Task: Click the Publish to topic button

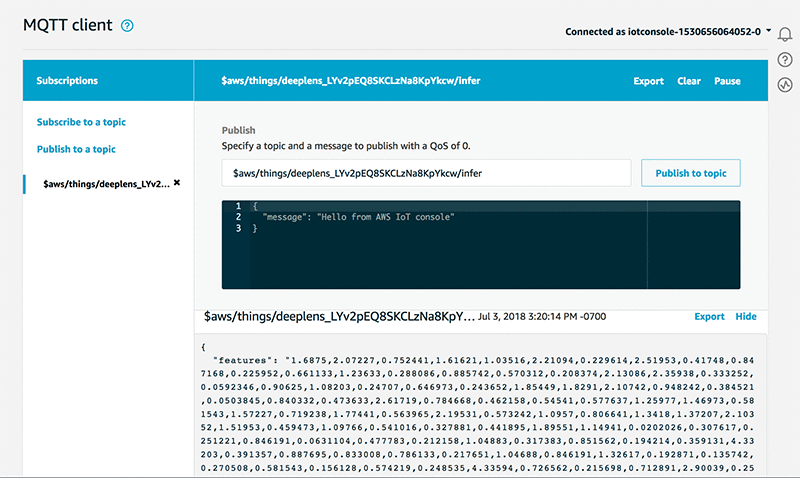Action: pos(691,173)
